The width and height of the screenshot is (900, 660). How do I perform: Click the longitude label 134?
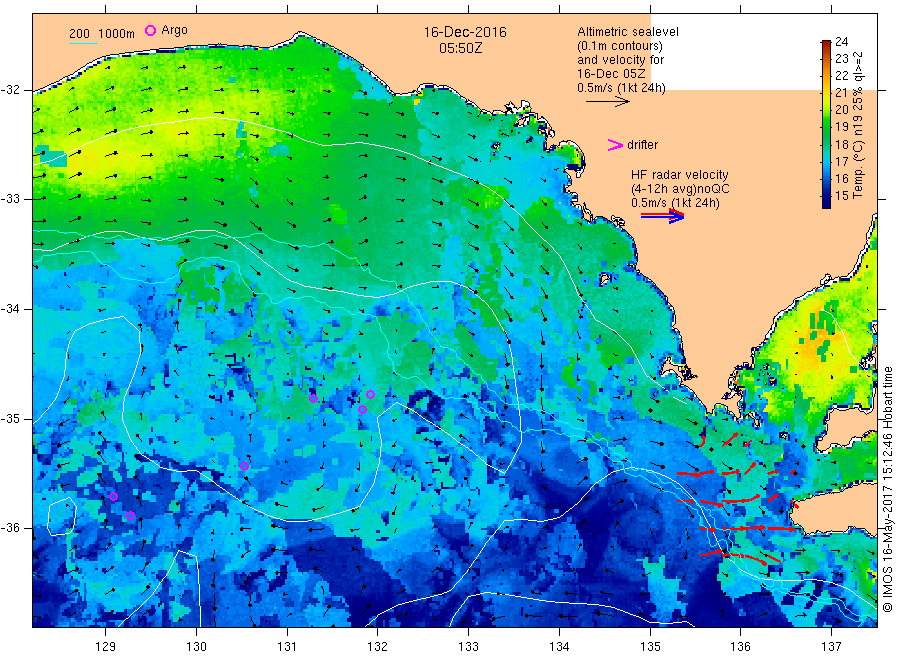(x=559, y=647)
